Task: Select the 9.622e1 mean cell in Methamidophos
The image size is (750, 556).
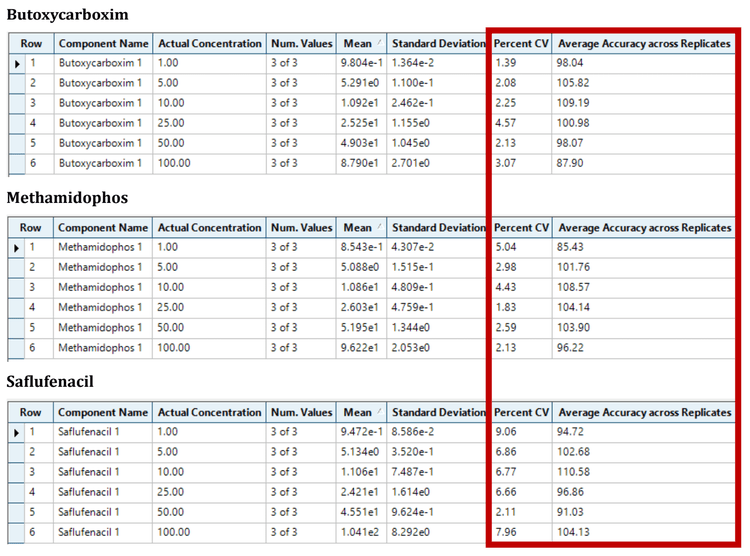Action: coord(359,347)
